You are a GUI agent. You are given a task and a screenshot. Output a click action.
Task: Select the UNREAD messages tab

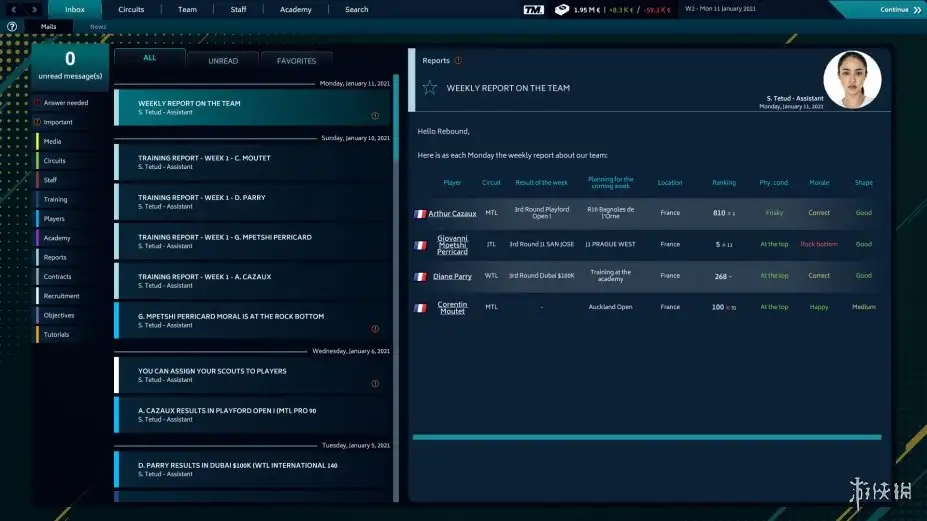pos(223,61)
